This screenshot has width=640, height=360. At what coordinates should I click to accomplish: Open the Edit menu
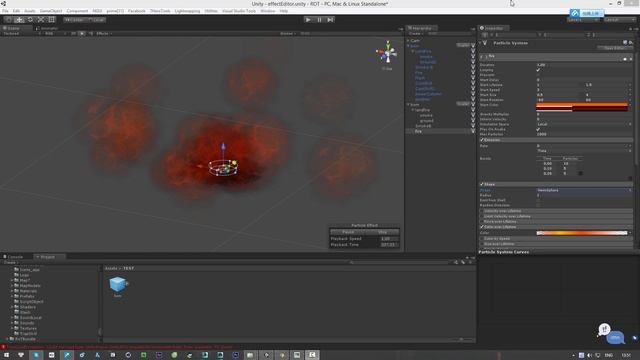[16, 11]
